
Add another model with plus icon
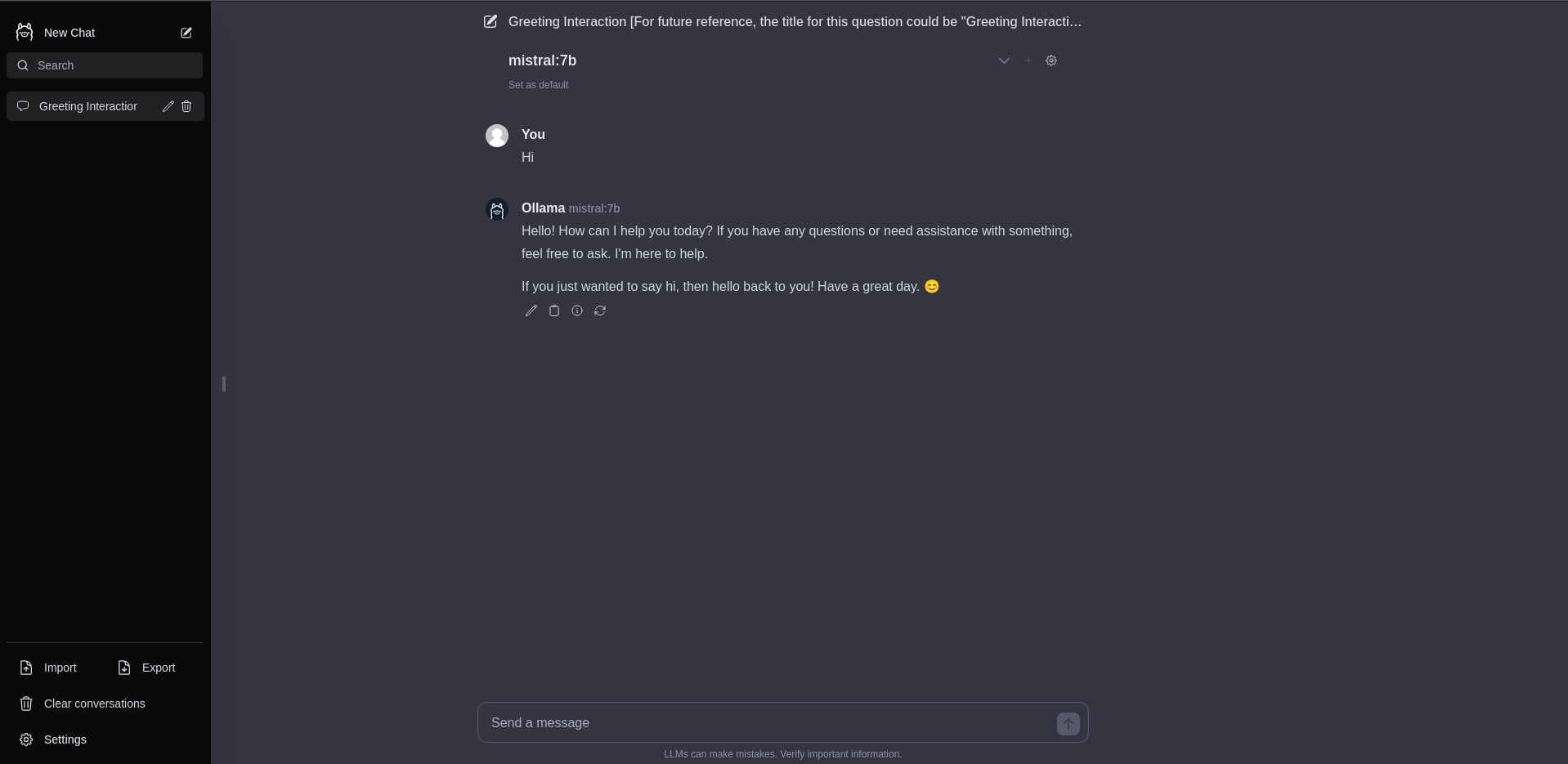click(x=1028, y=60)
